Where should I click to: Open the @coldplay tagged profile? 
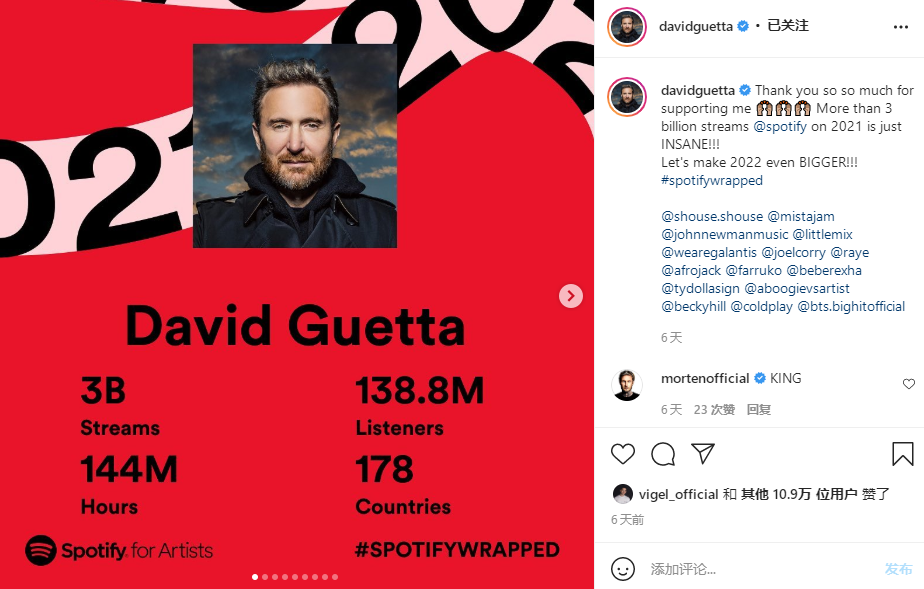click(761, 306)
